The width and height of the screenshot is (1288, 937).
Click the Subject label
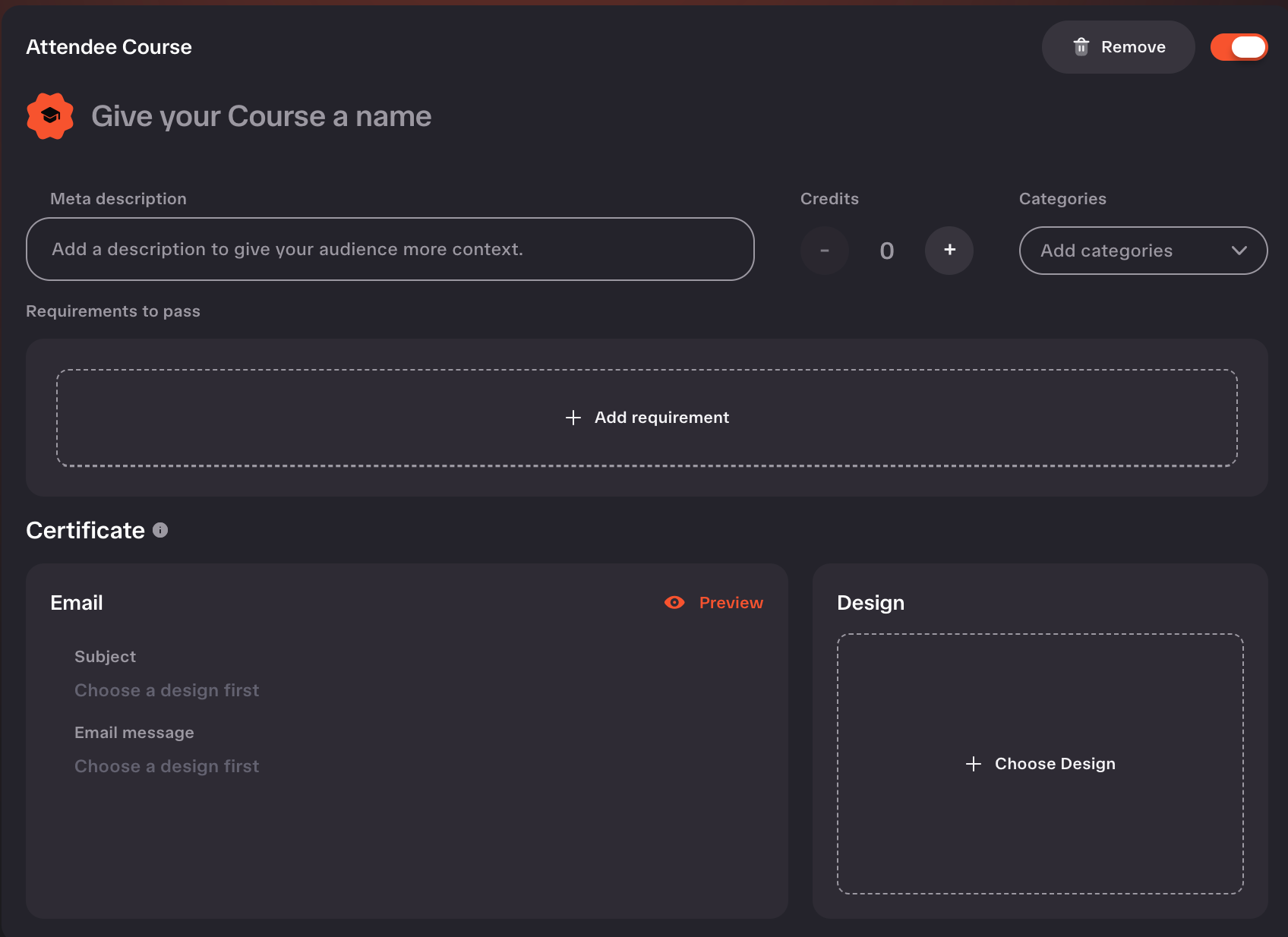pyautogui.click(x=105, y=657)
